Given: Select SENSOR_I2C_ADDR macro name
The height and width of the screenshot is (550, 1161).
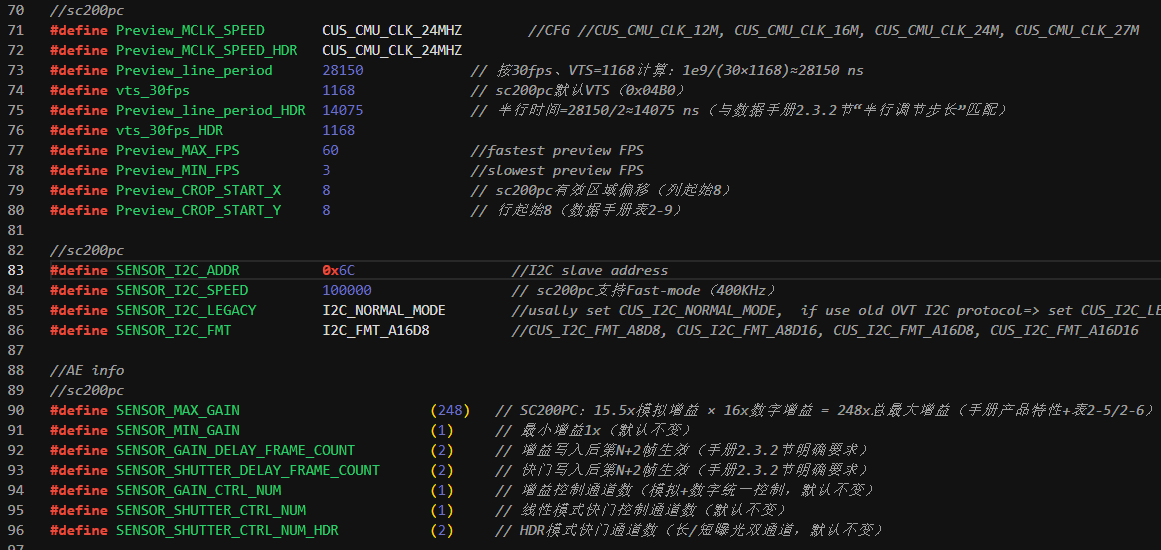Looking at the screenshot, I should (x=178, y=270).
